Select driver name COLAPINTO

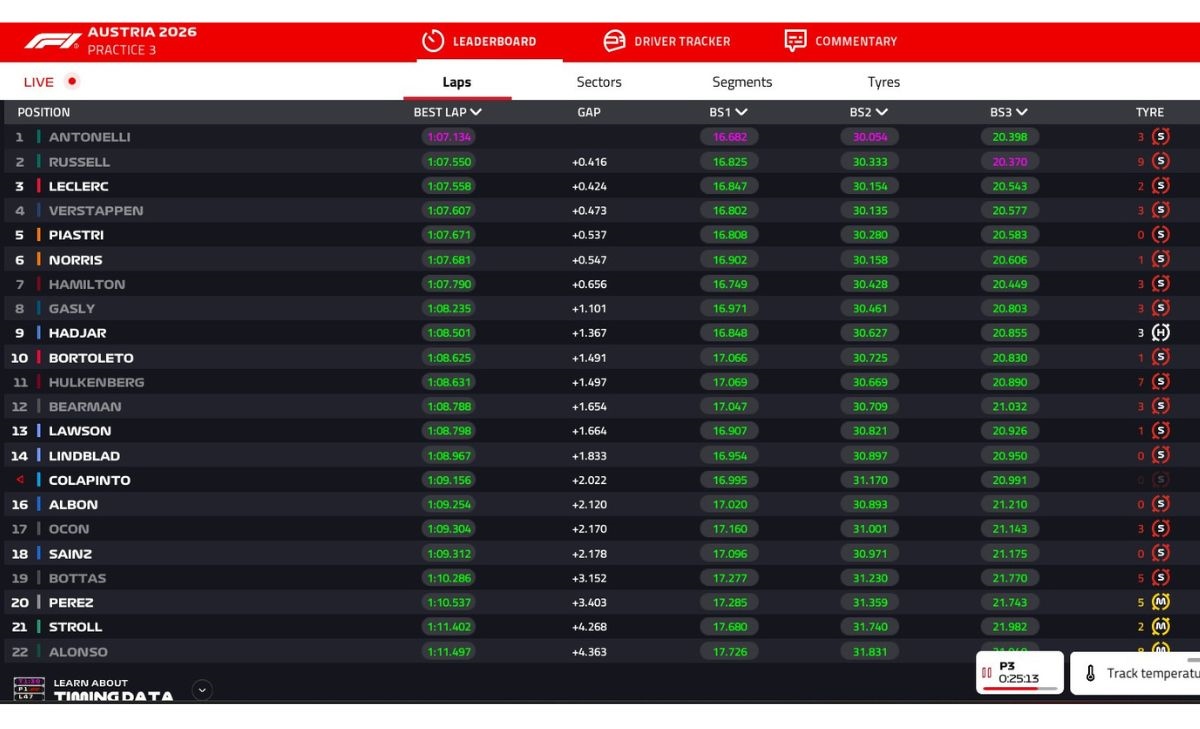[90, 480]
